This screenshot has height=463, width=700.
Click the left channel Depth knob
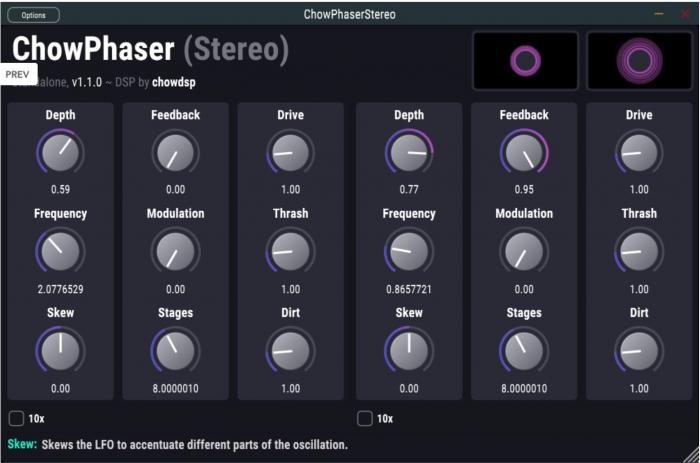60,153
